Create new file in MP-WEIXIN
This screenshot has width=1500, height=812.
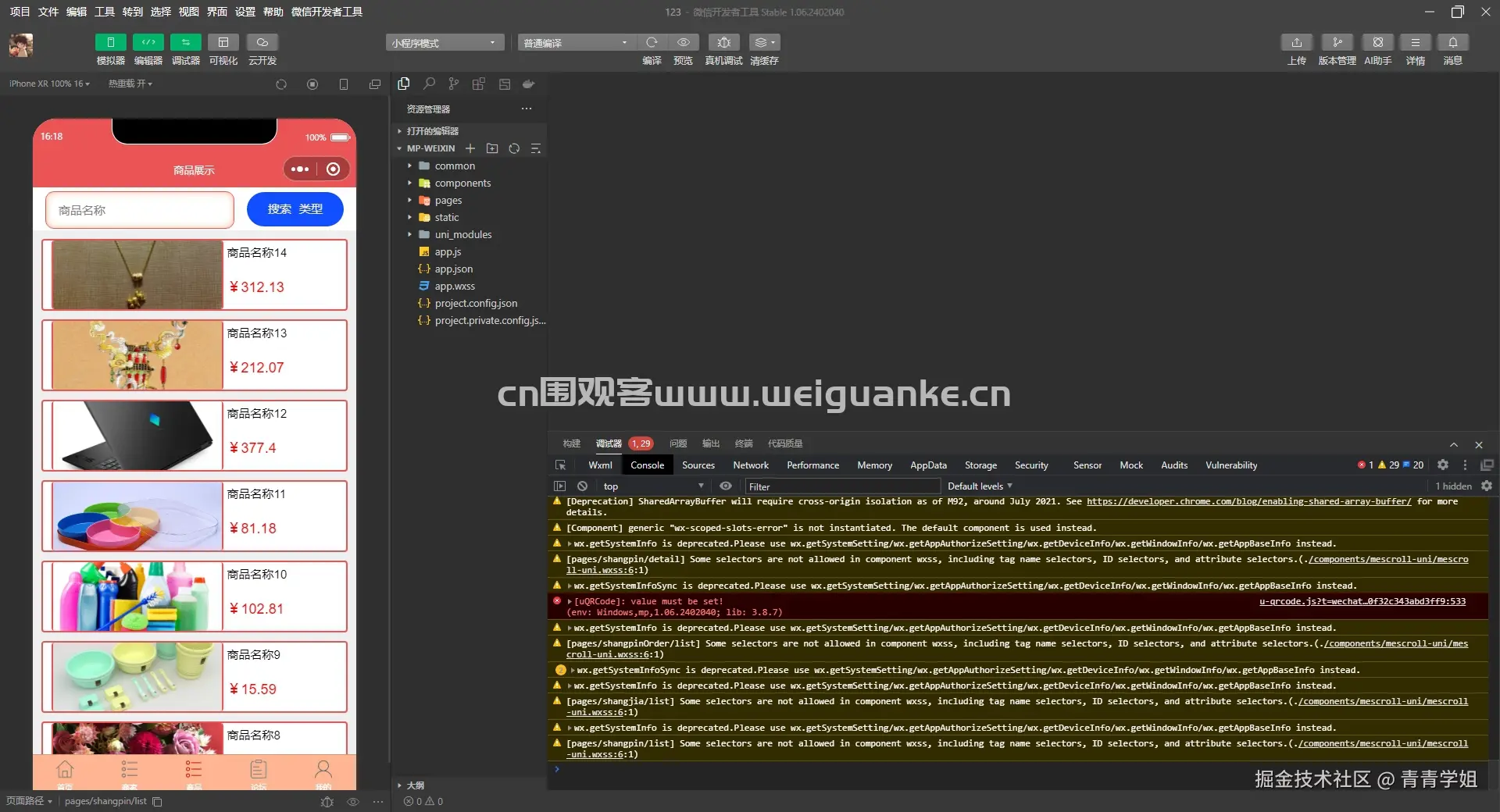(x=470, y=148)
